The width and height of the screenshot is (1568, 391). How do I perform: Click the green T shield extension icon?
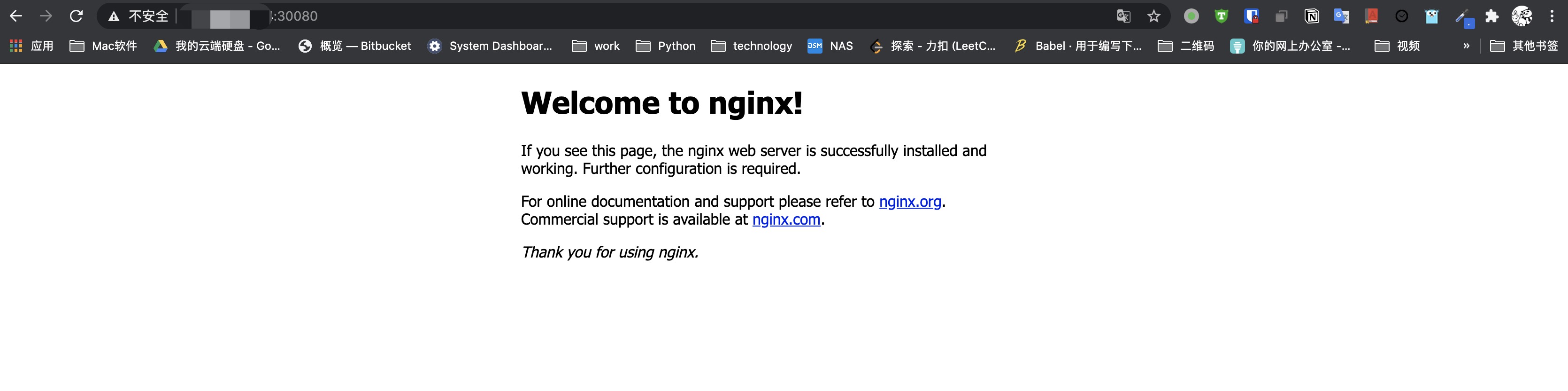[x=1221, y=16]
